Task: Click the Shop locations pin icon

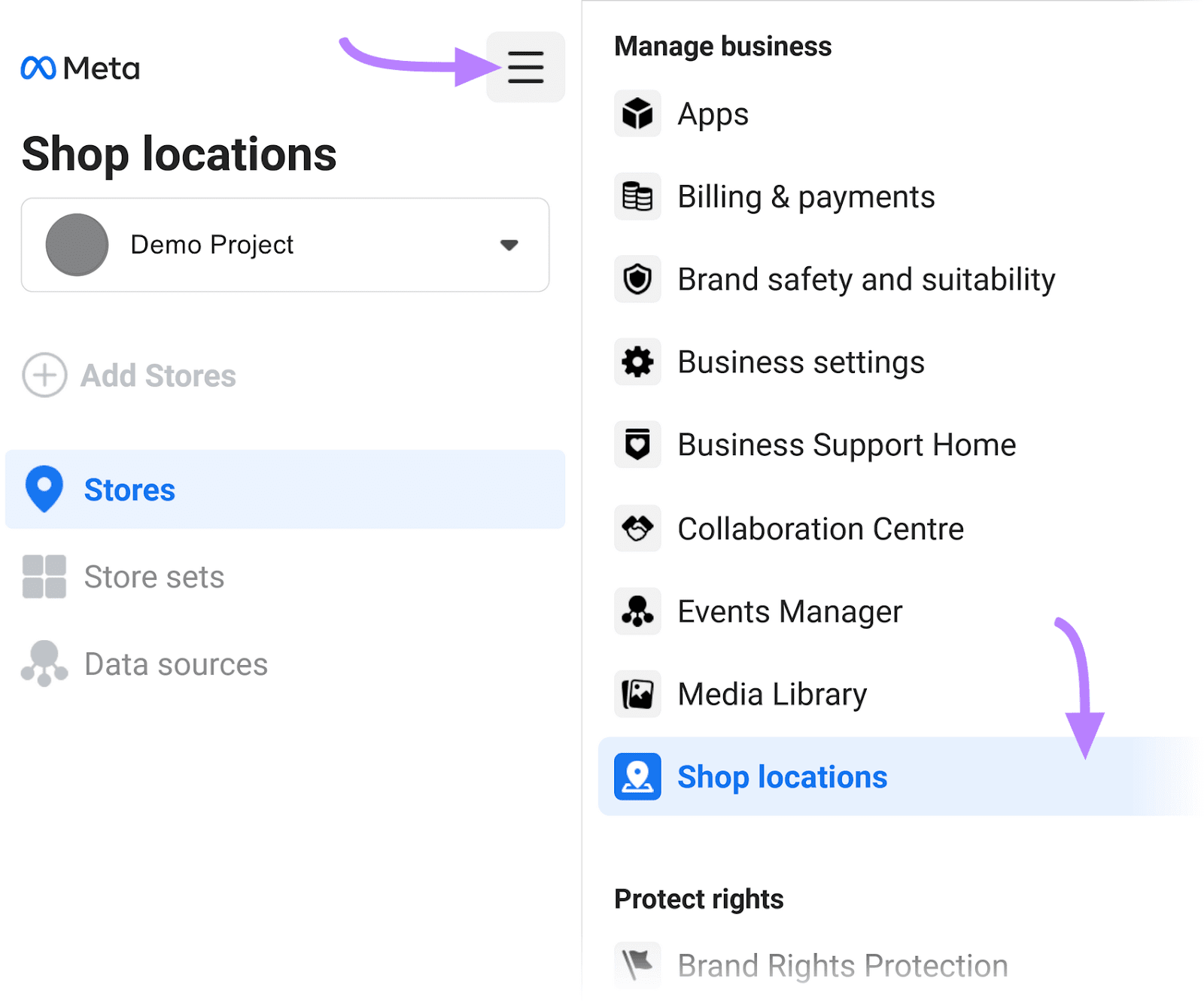Action: [x=637, y=777]
